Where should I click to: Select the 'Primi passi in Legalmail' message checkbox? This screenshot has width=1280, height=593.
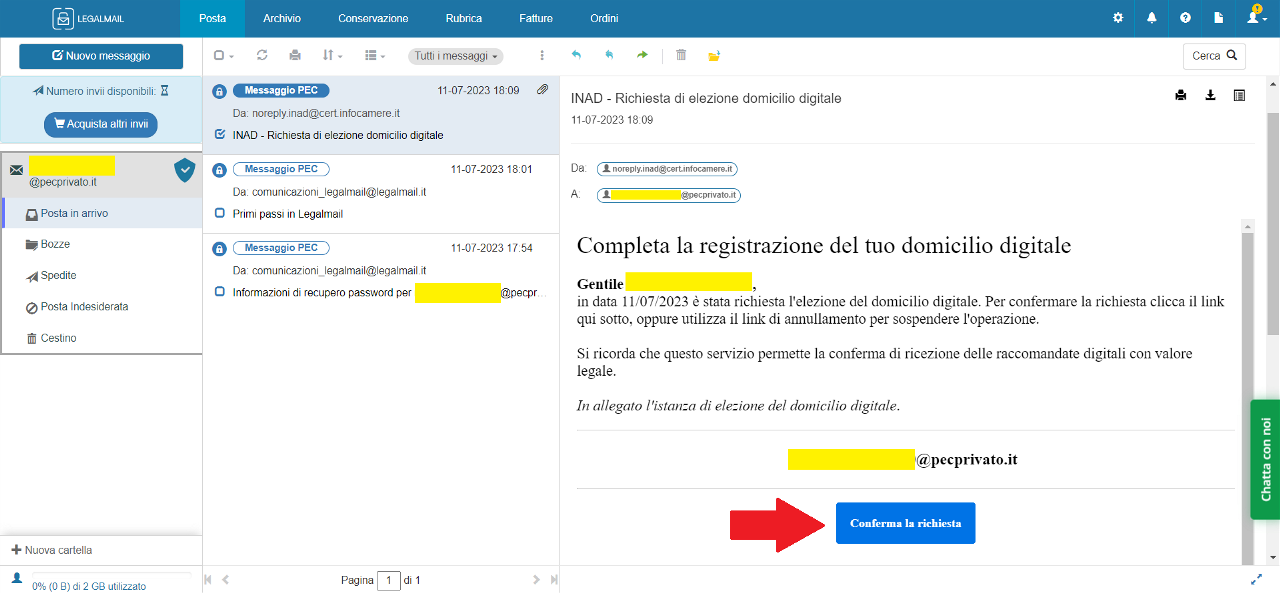point(220,213)
